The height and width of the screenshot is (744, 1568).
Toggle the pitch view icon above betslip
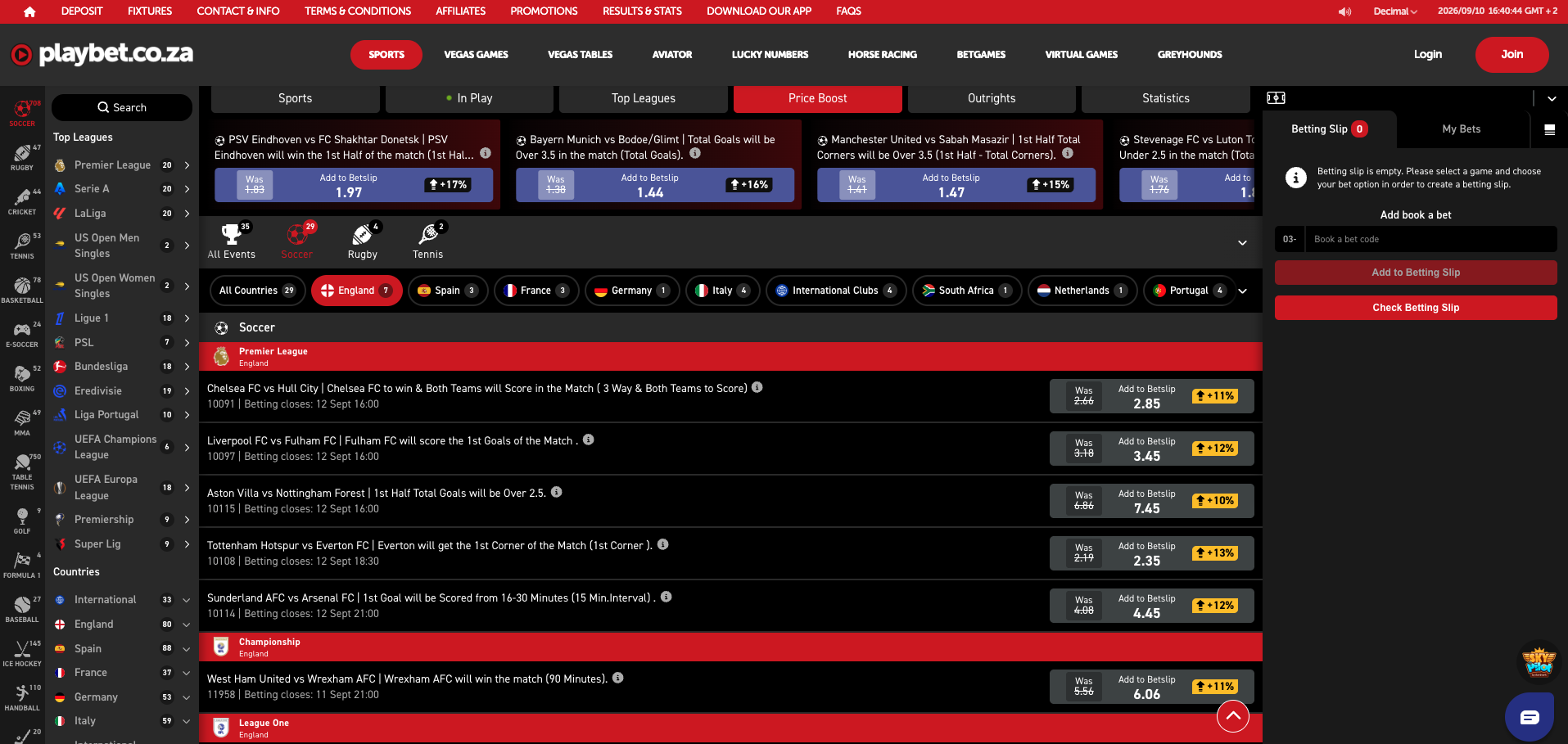pyautogui.click(x=1276, y=98)
